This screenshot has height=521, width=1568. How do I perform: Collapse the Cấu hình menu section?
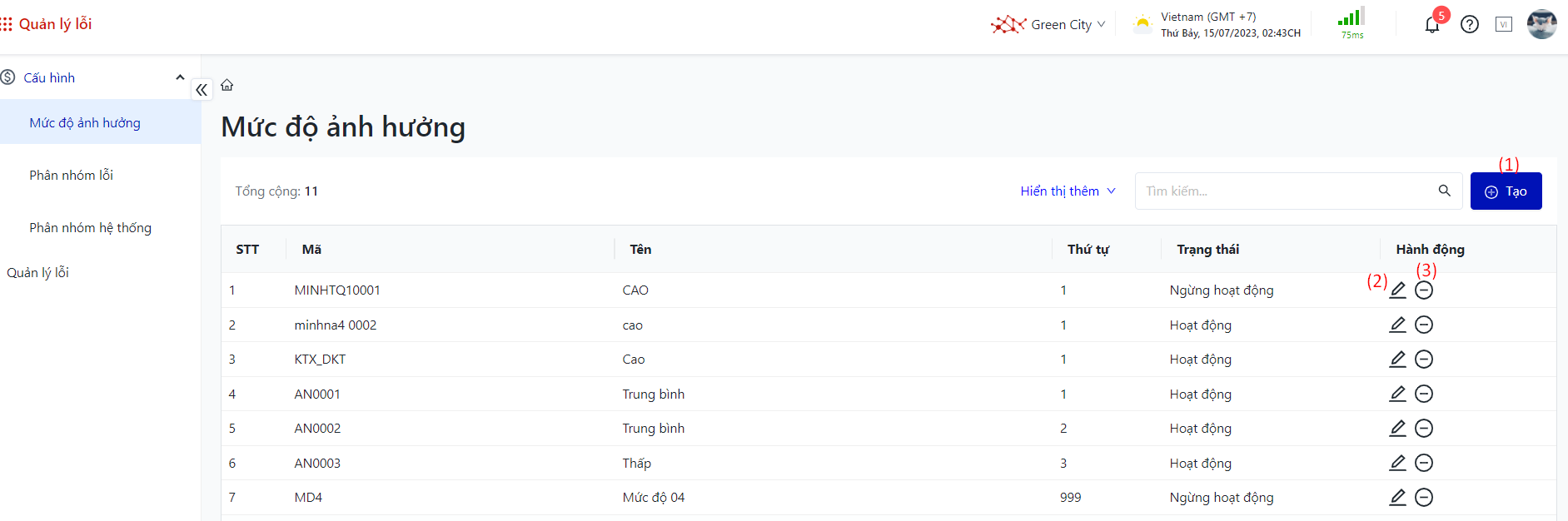coord(180,77)
